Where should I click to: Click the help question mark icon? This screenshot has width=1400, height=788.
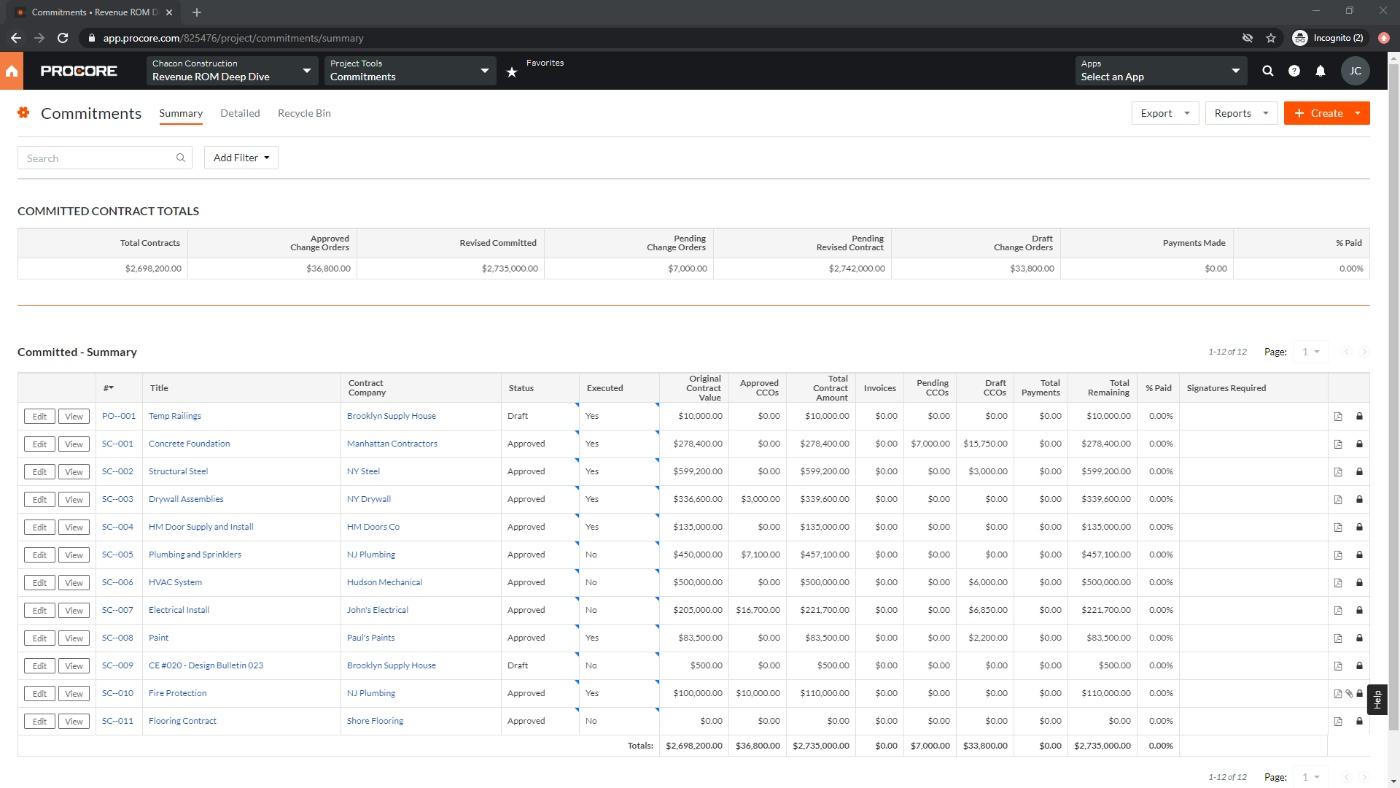(x=1294, y=71)
